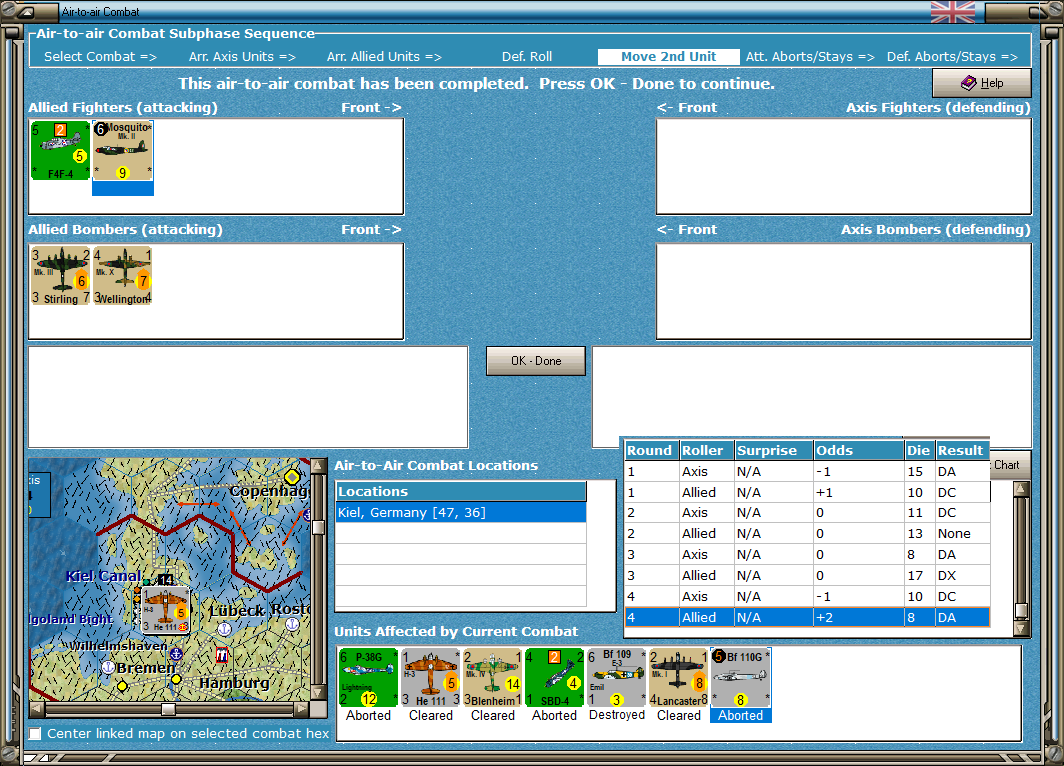Select the round 3 Allied DX result row

pos(807,575)
